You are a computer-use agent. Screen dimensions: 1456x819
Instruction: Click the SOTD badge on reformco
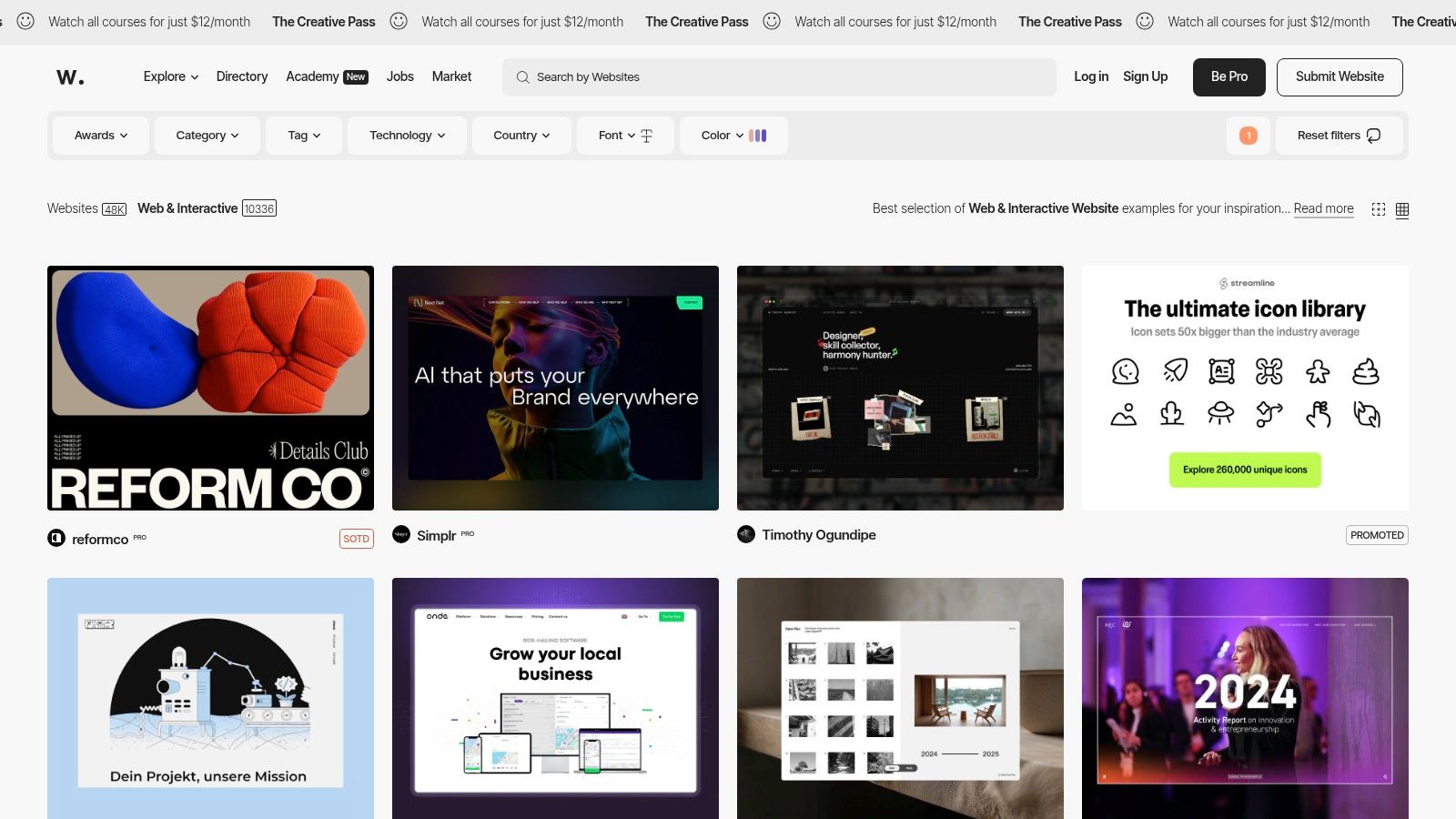coord(357,539)
